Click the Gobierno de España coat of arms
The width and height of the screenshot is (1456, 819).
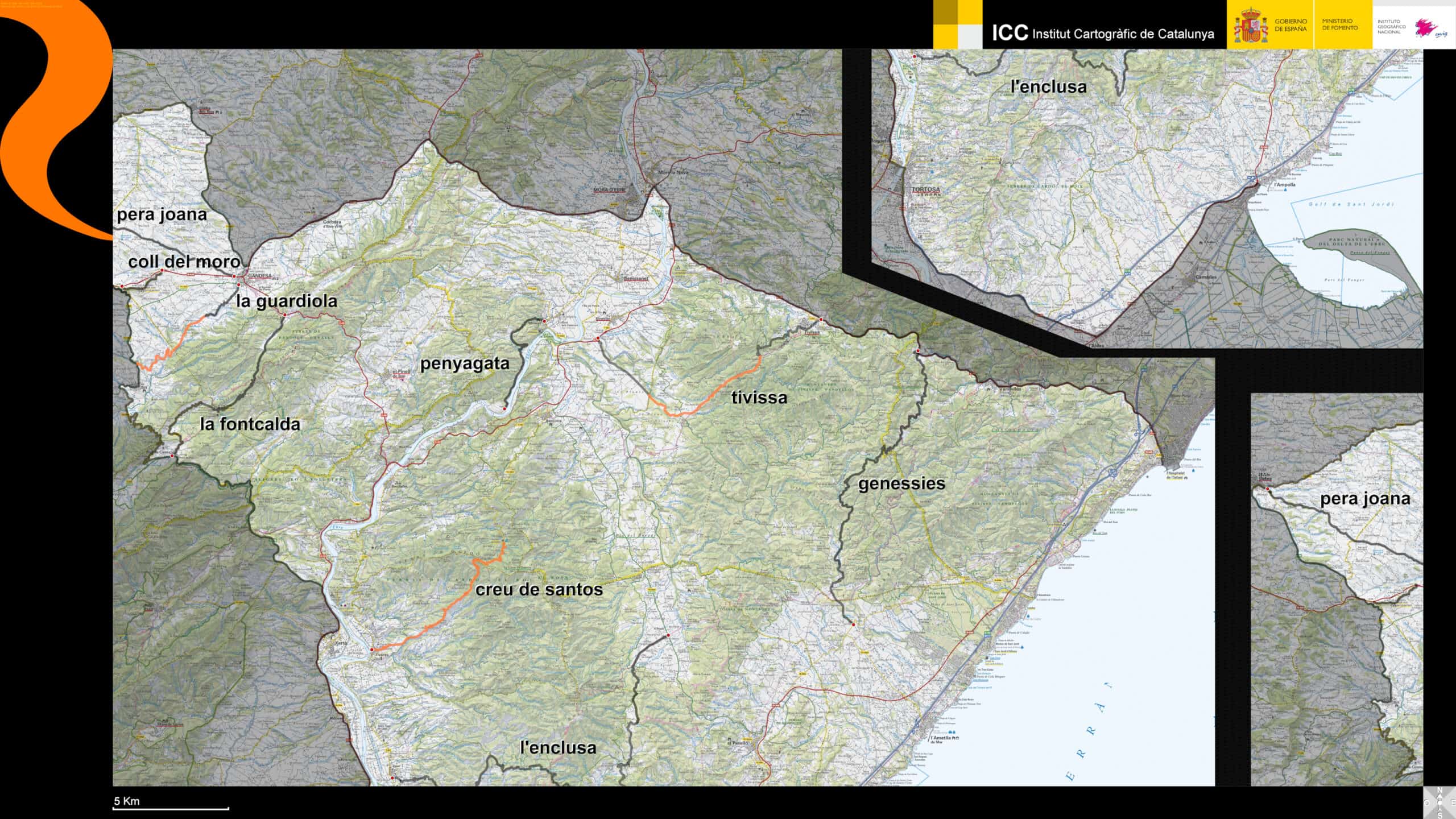coord(1250,25)
